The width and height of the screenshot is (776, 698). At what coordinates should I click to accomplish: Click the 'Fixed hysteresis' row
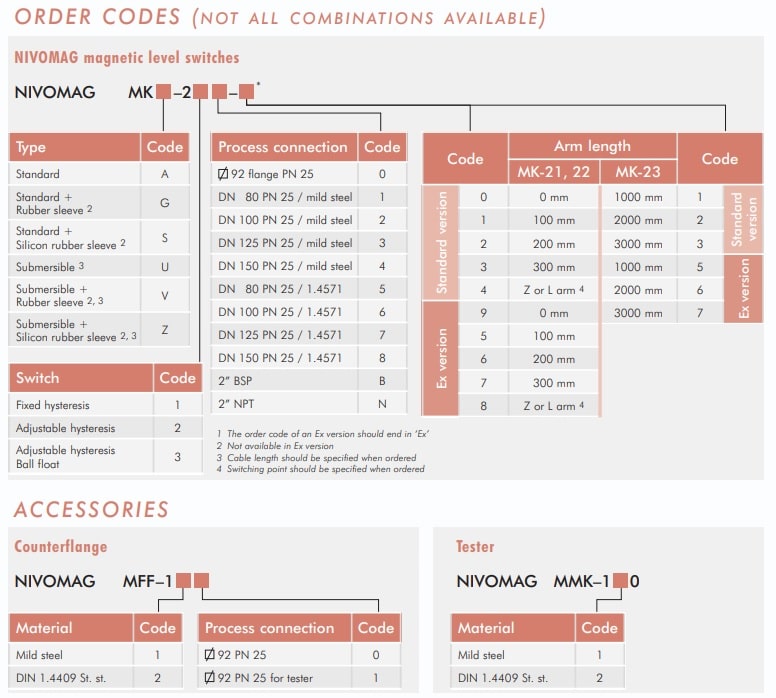105,405
